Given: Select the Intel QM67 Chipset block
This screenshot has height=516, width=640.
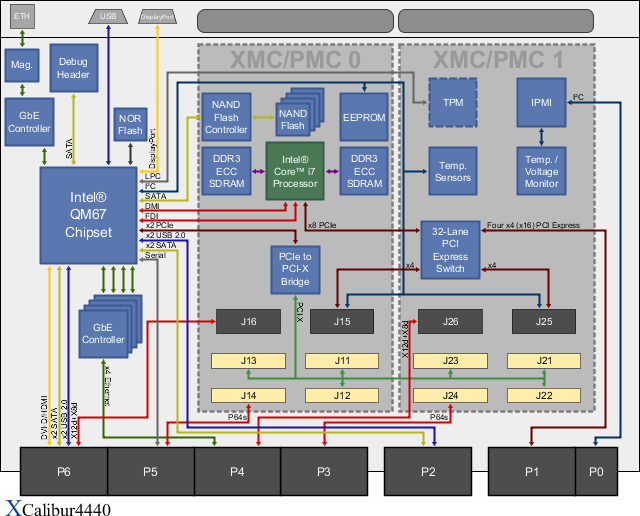Looking at the screenshot, I should [89, 215].
